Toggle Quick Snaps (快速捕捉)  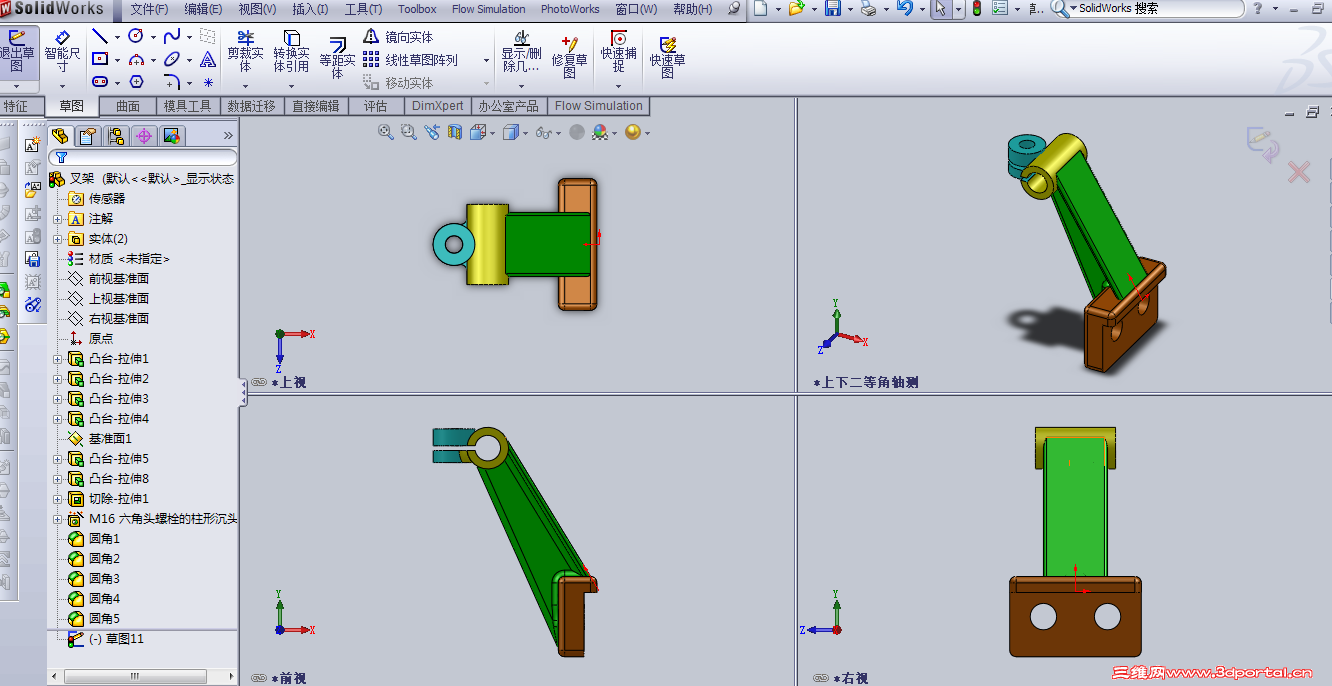618,51
